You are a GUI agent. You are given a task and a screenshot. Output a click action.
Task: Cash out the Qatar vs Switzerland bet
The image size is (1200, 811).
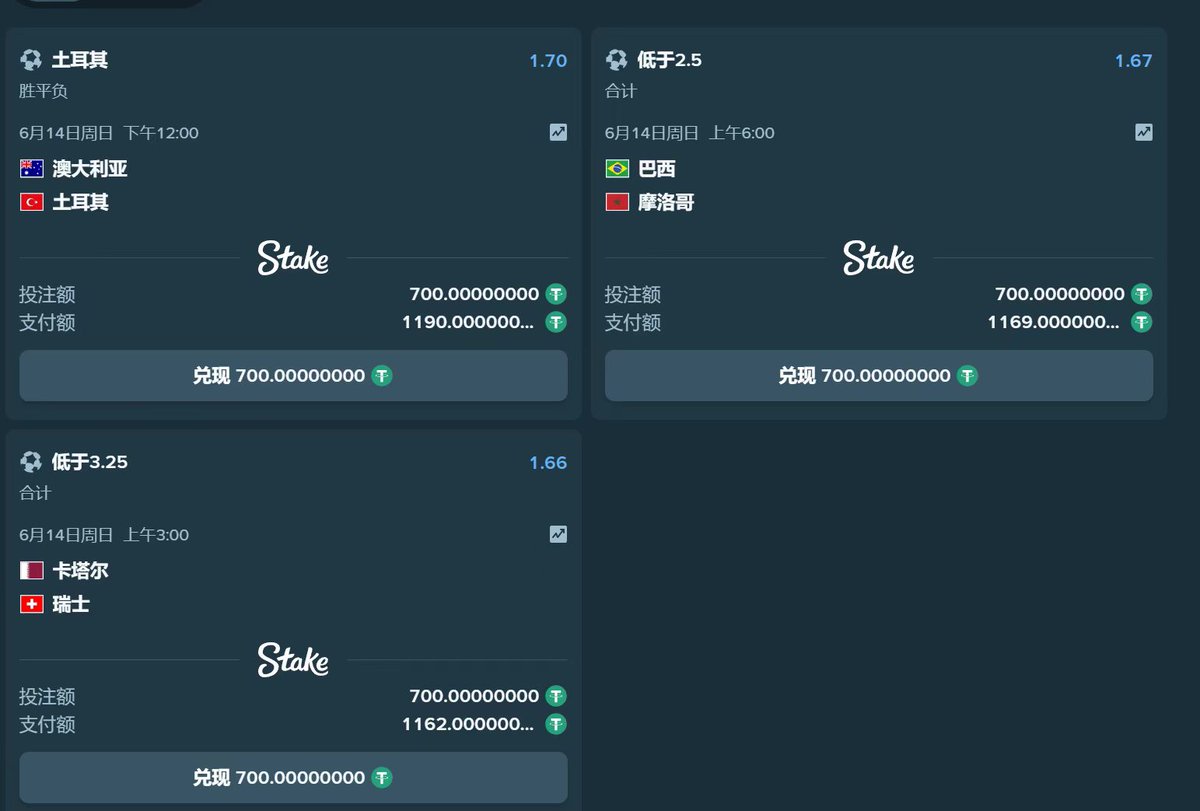coord(293,778)
